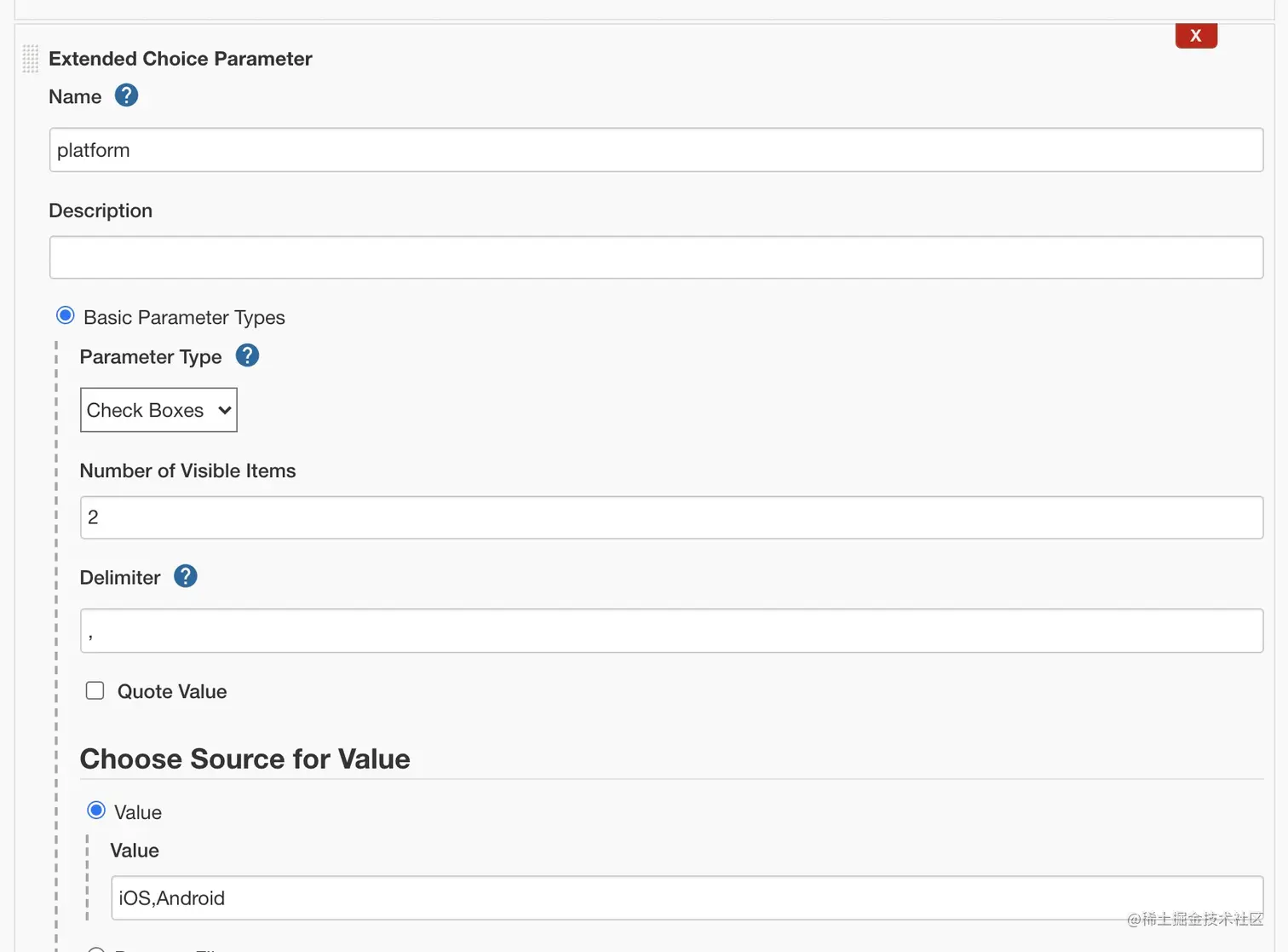Click the Value field containing iOS,Android
The image size is (1288, 952).
pos(687,898)
